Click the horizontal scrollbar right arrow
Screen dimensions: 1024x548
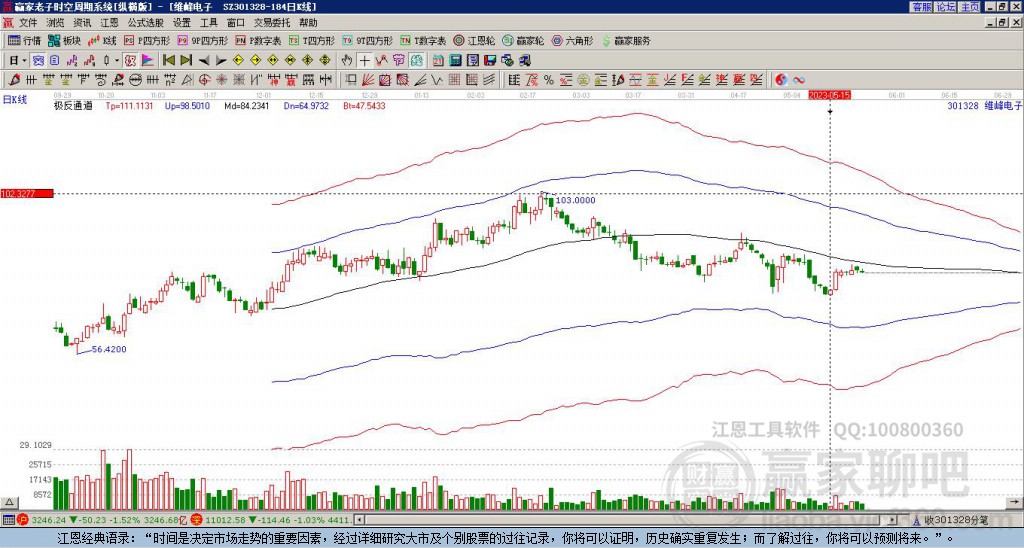coord(893,519)
